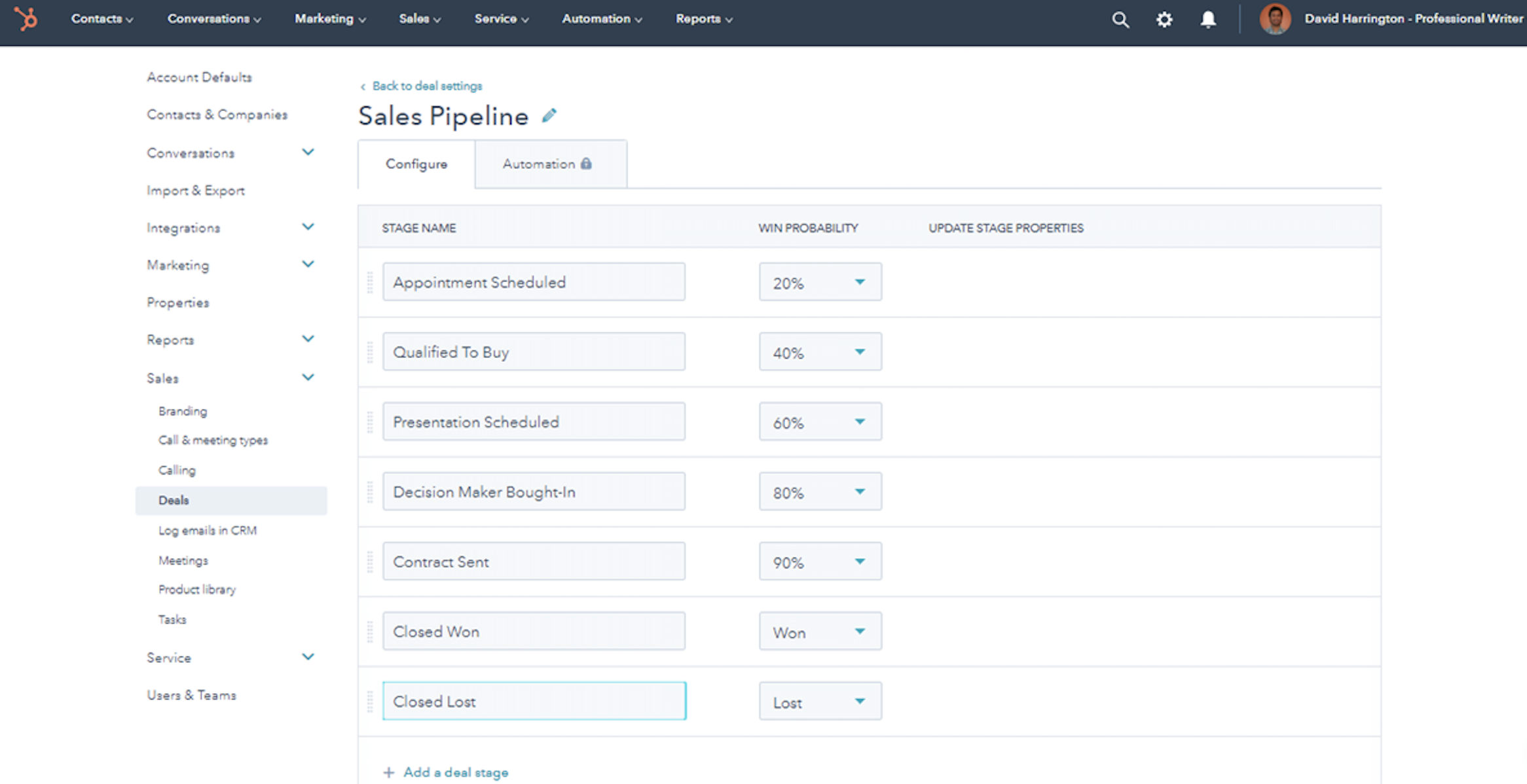Screen dimensions: 1527x784
Task: Click the plus icon for Add a deal stage
Action: pyautogui.click(x=389, y=772)
